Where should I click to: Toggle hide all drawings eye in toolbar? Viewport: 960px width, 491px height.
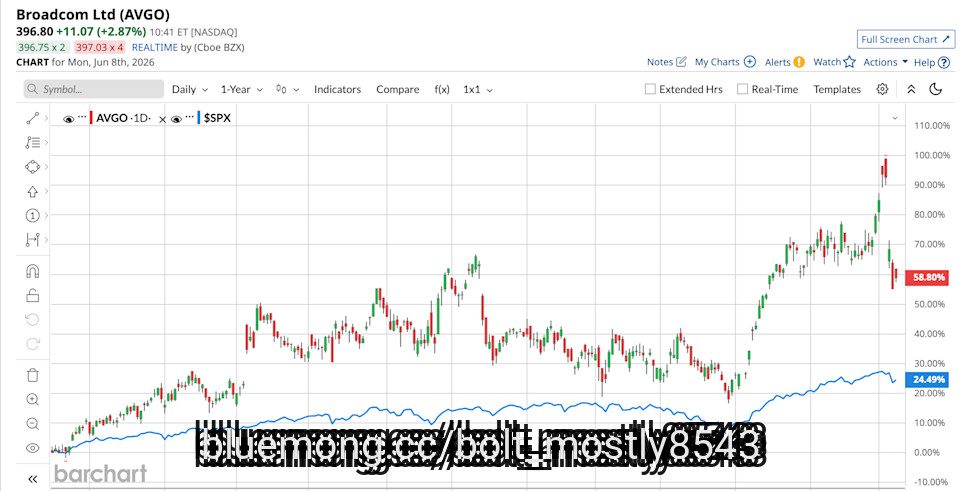tap(32, 449)
